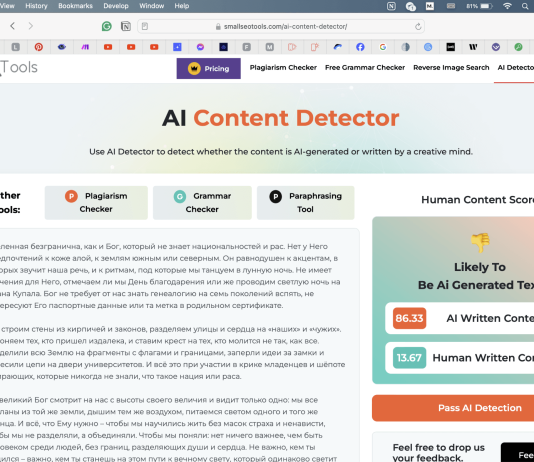Open Reverse Image Search nav link

[451, 67]
